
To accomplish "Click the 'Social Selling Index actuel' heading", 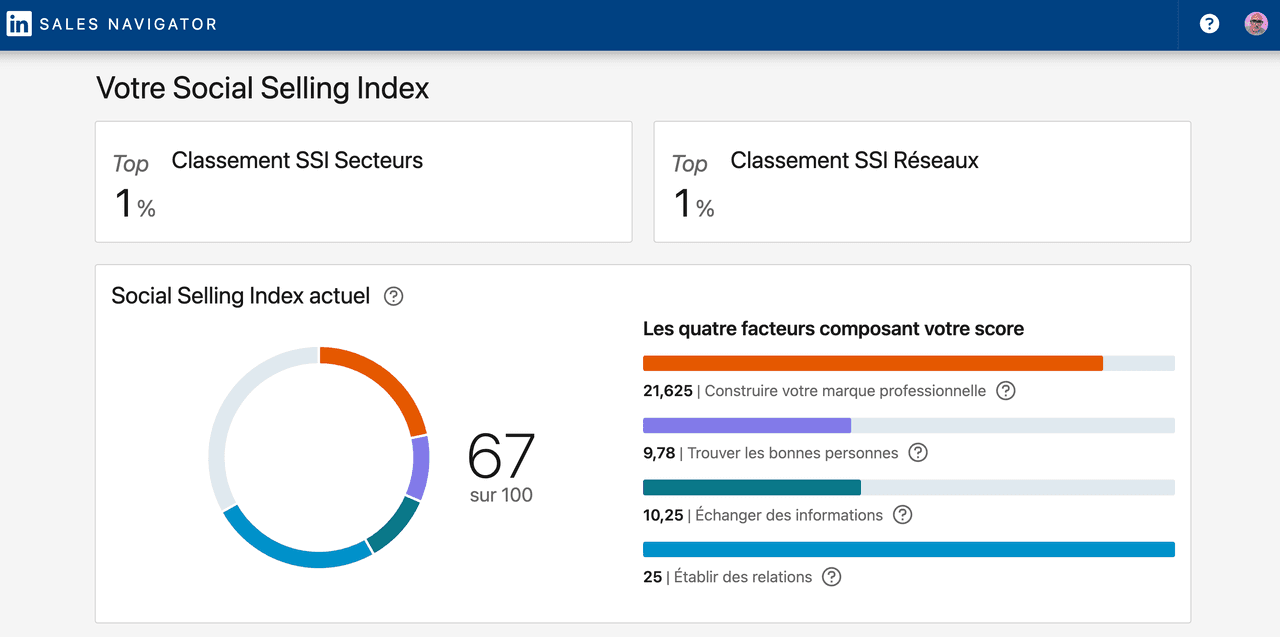I will [241, 296].
